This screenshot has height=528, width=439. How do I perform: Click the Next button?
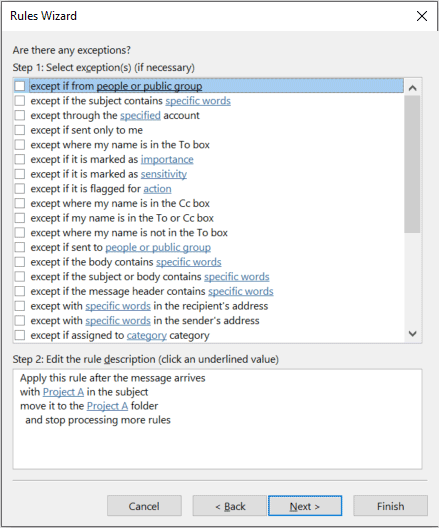coord(305,506)
